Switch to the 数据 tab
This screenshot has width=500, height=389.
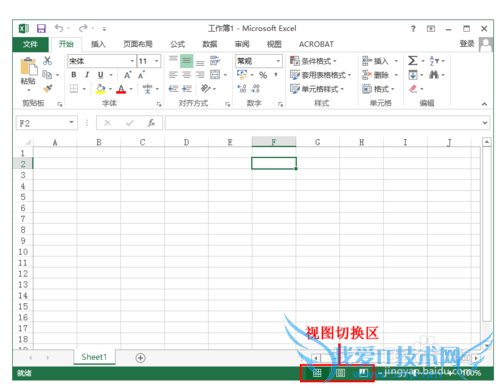point(210,44)
